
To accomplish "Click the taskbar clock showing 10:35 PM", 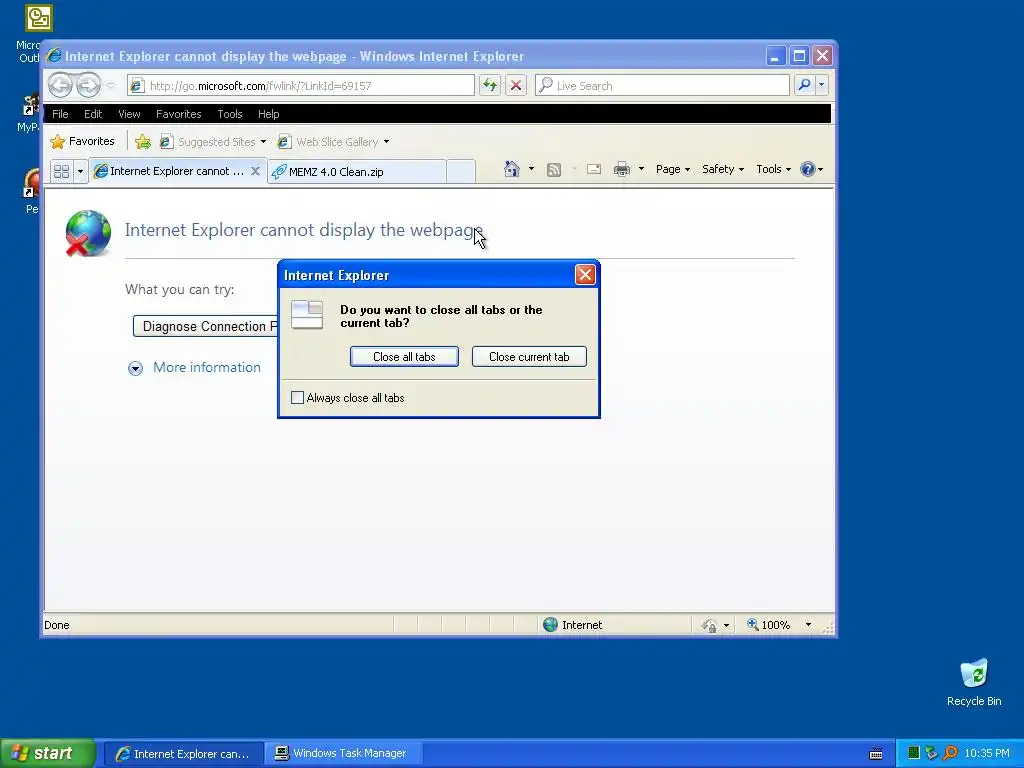I will click(x=987, y=753).
